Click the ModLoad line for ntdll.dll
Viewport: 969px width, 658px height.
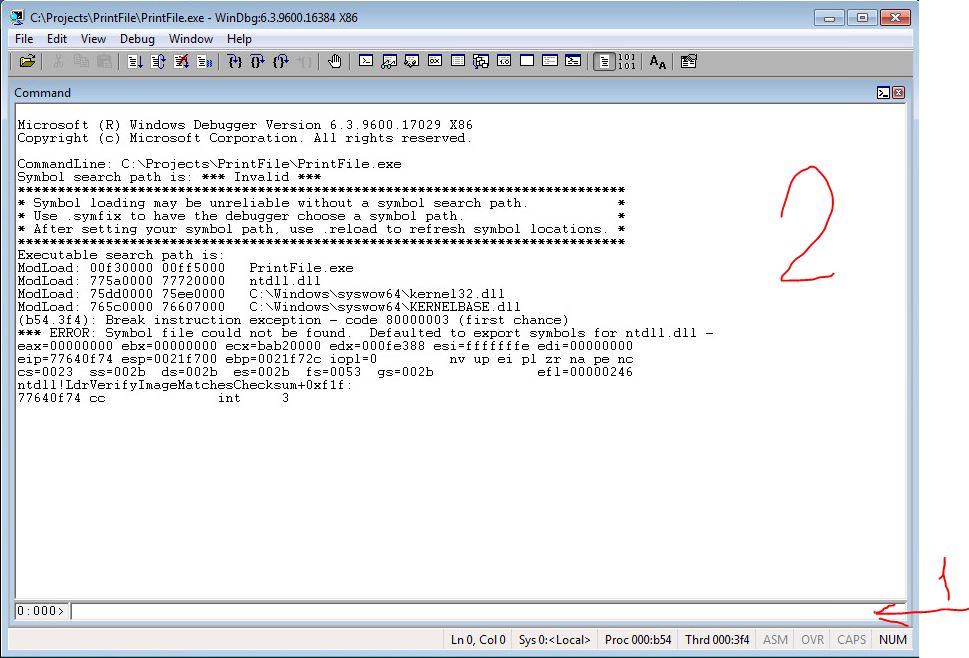pyautogui.click(x=169, y=281)
